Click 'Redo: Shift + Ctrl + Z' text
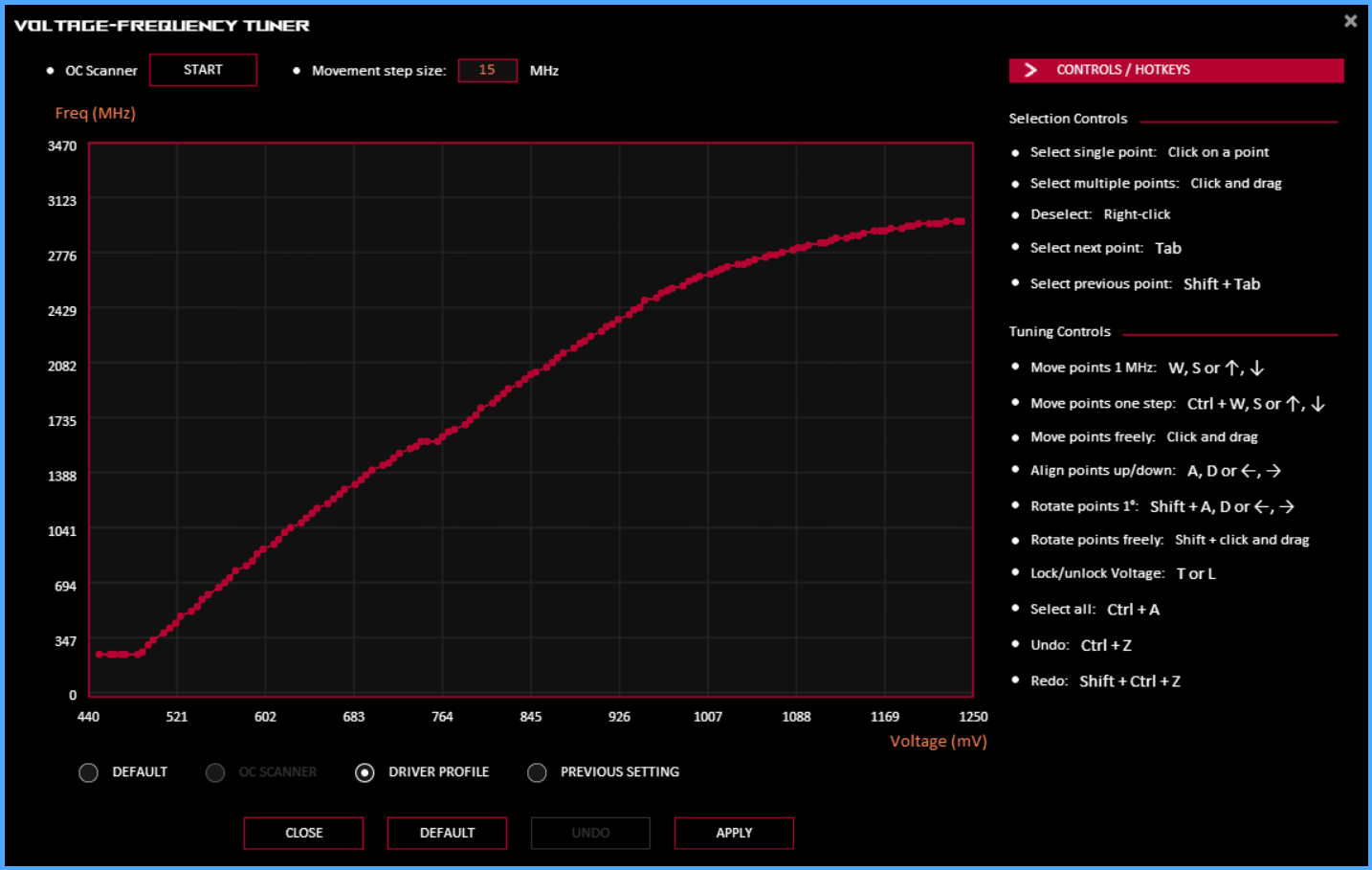 [1105, 681]
